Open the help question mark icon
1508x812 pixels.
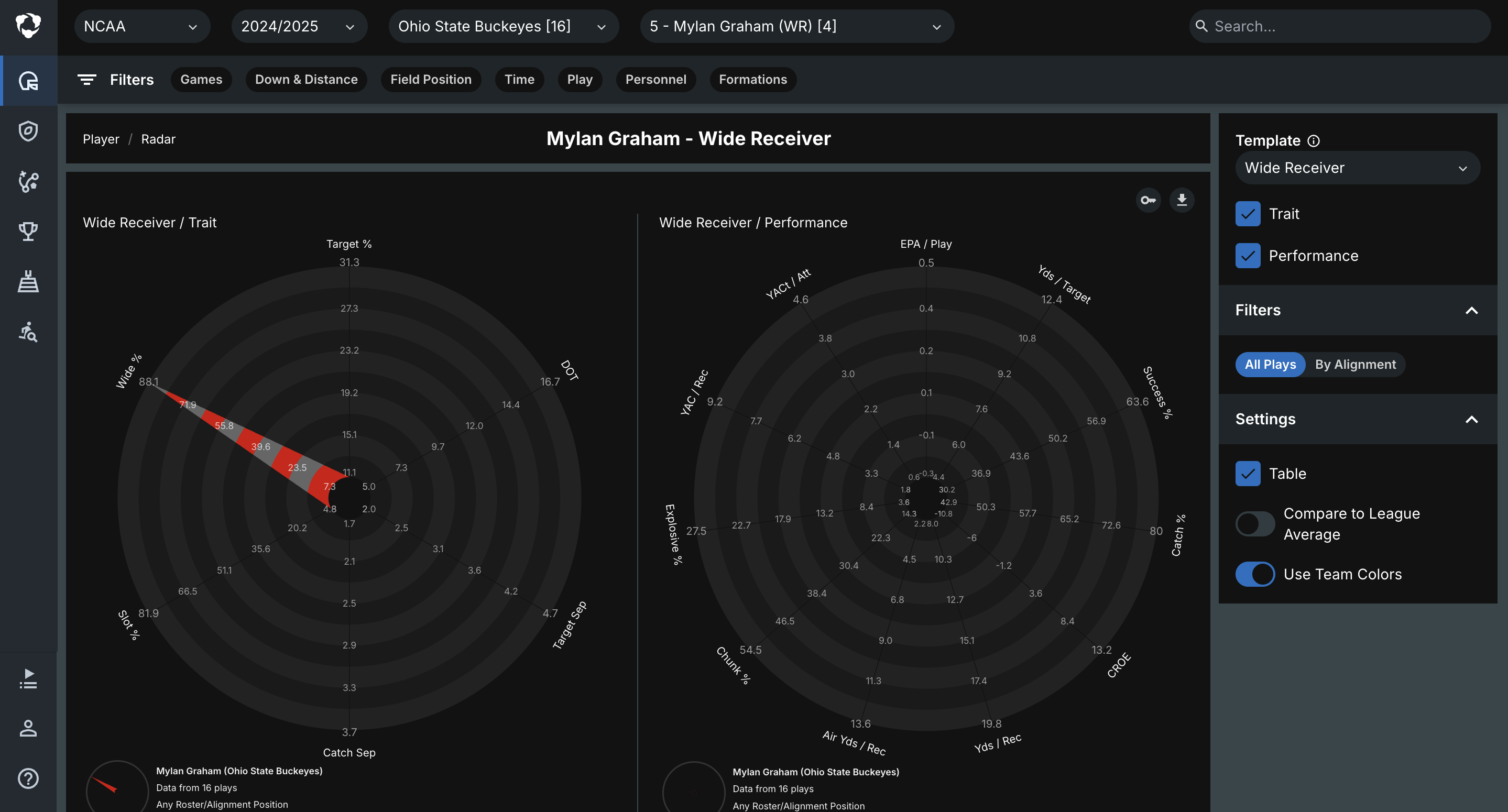click(28, 778)
